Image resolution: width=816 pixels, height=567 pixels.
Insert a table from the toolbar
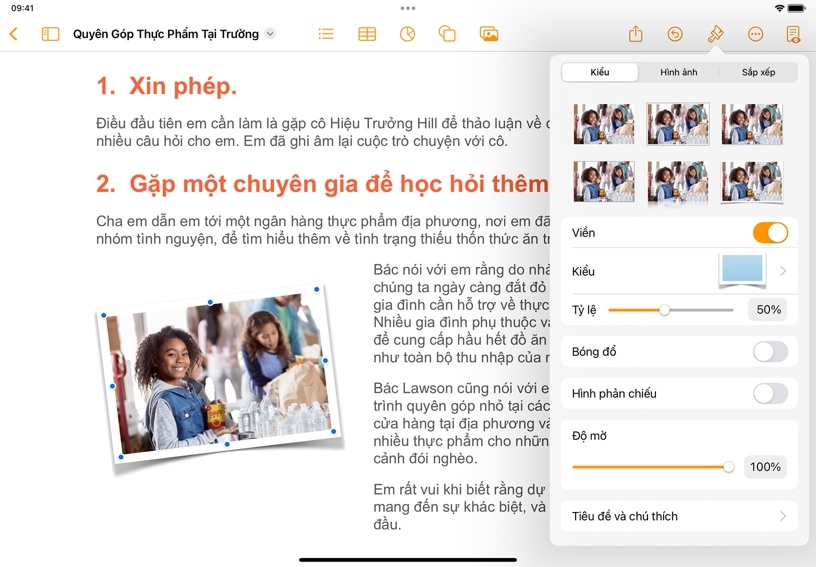(x=367, y=34)
